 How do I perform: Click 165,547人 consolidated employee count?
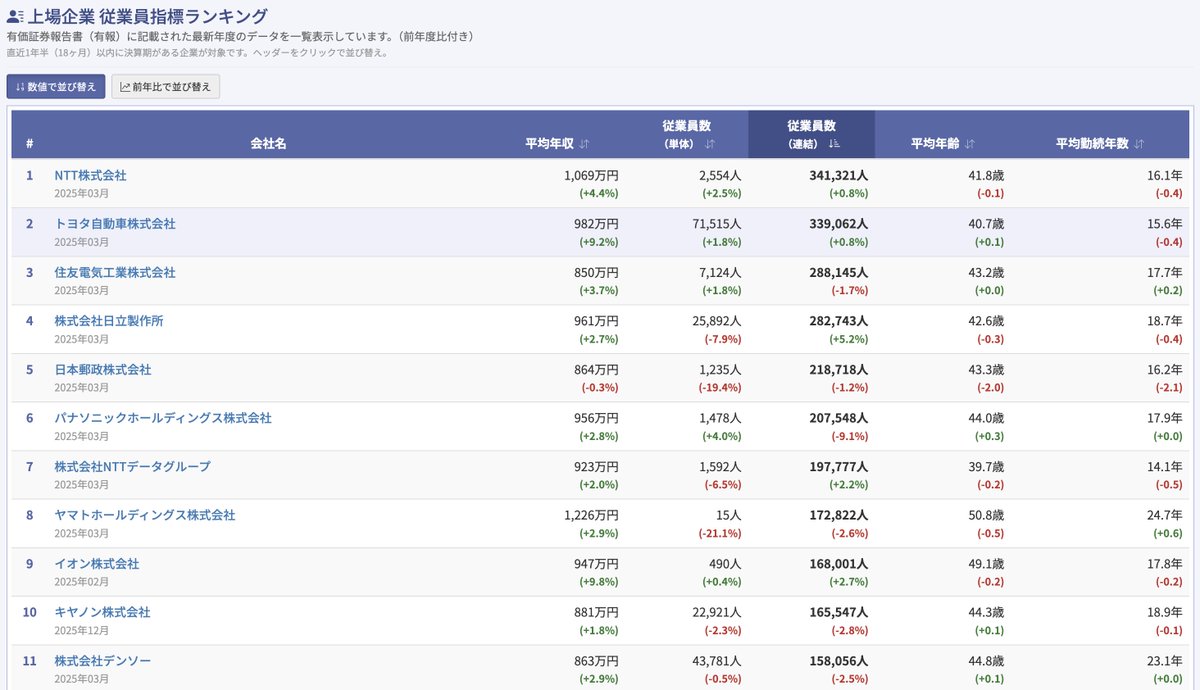click(x=838, y=612)
